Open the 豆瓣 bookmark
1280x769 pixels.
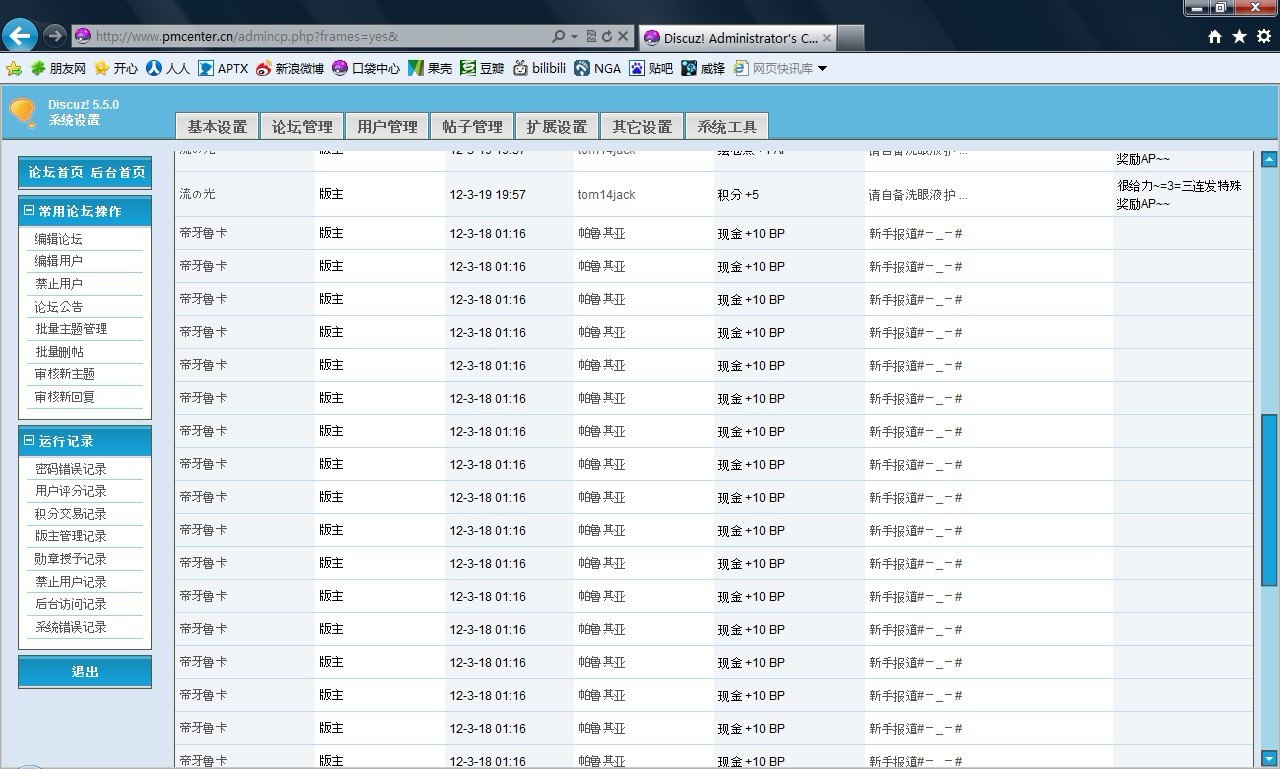point(482,68)
